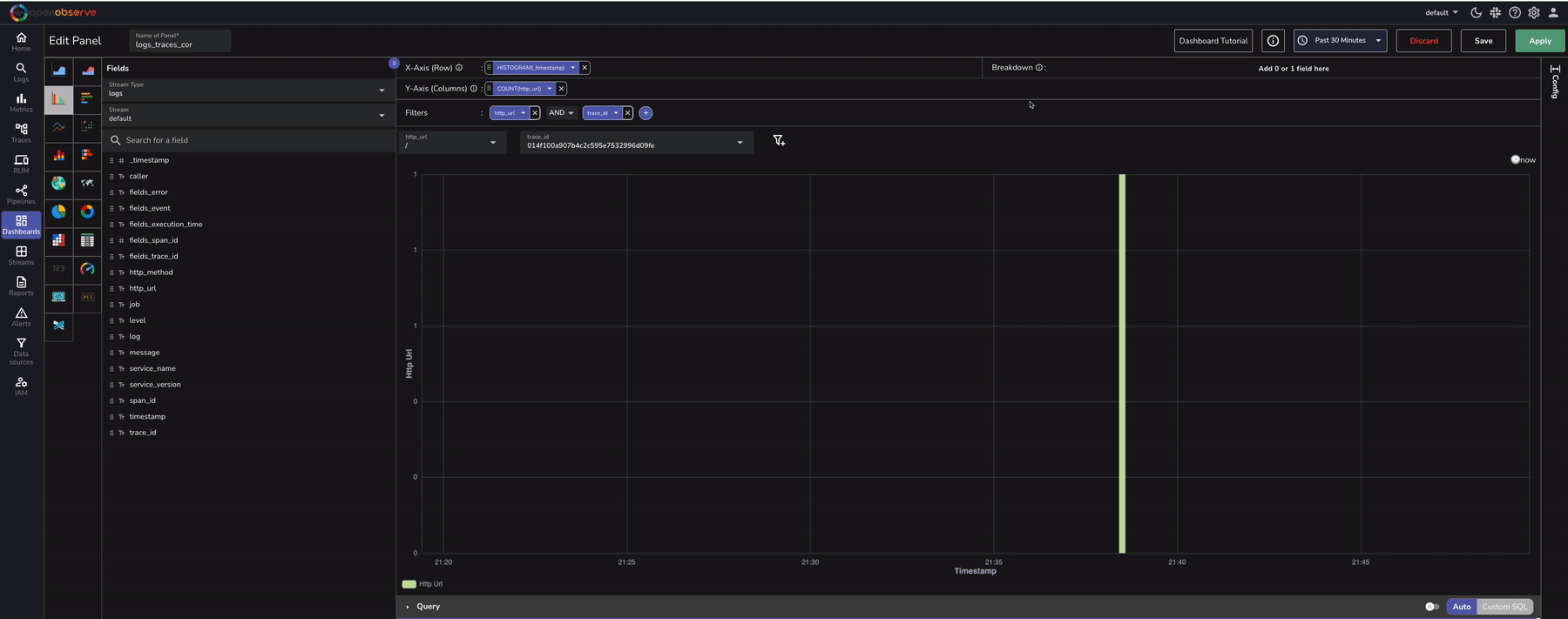Click the Apply button
Screen dimensions: 1568x619
pyautogui.click(x=1539, y=41)
